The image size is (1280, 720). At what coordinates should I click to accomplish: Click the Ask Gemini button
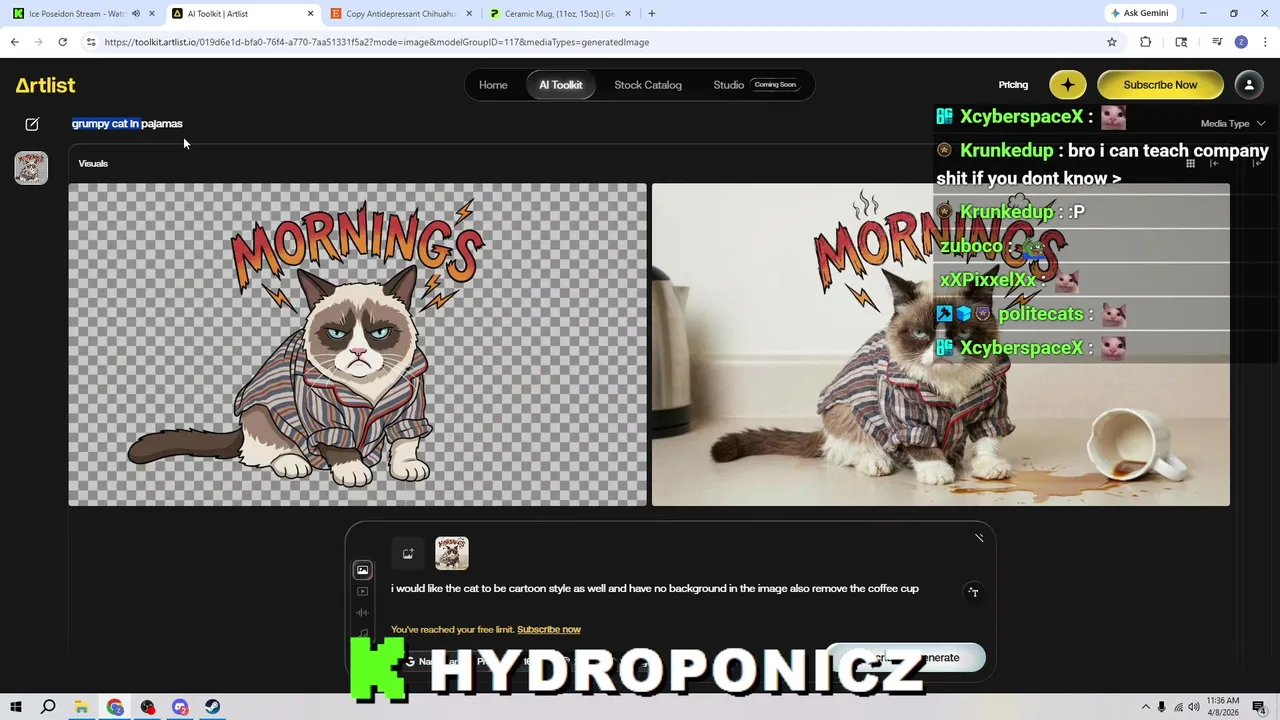(1139, 14)
